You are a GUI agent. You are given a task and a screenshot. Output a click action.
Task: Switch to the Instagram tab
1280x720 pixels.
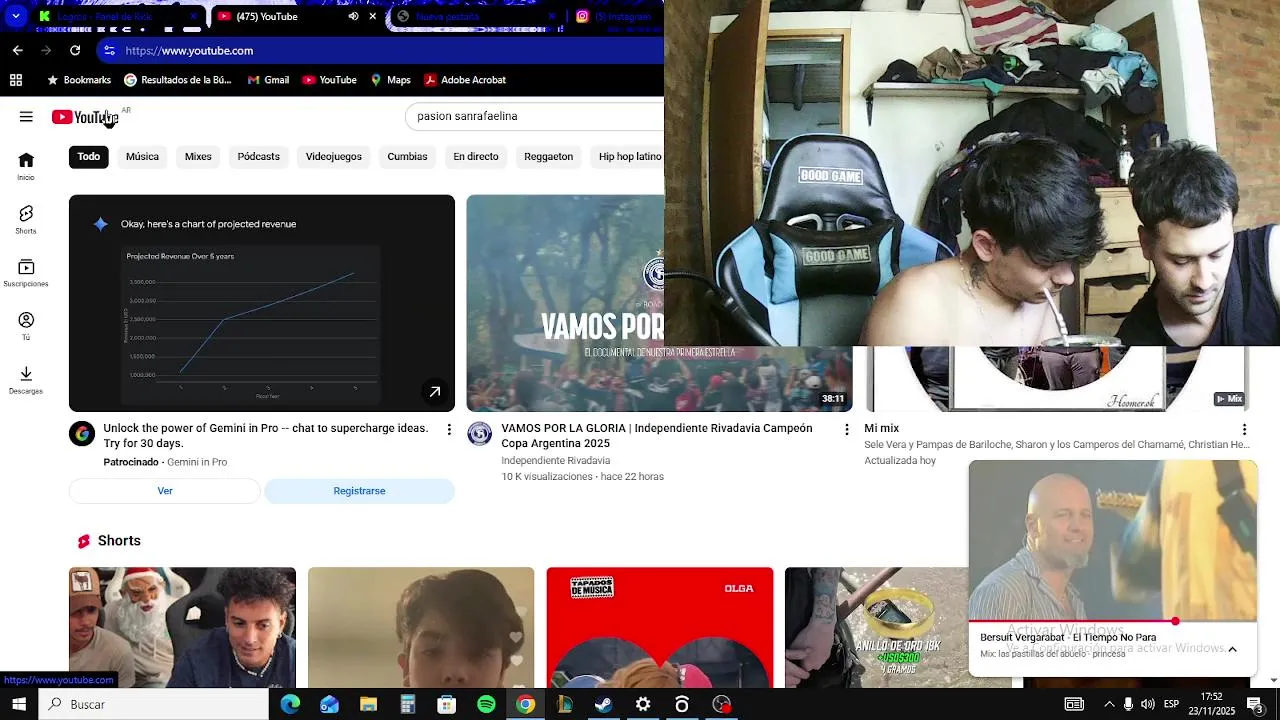point(617,16)
